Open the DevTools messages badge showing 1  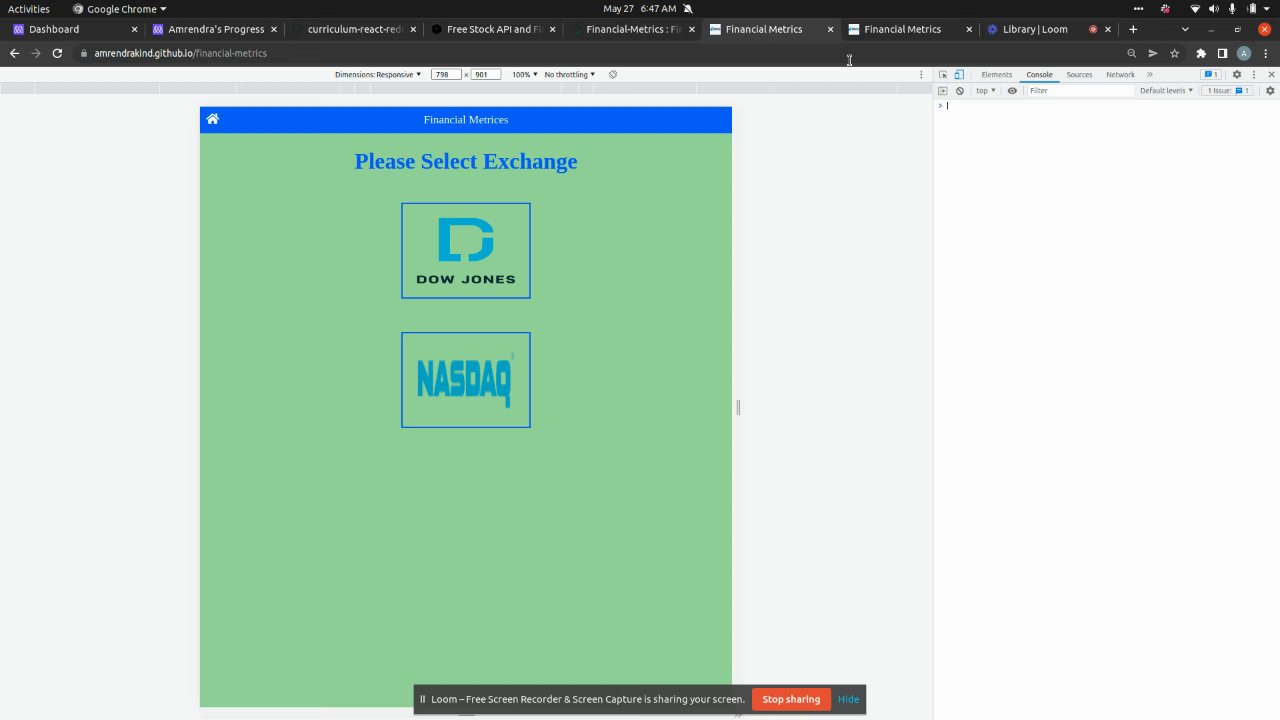coord(1211,74)
